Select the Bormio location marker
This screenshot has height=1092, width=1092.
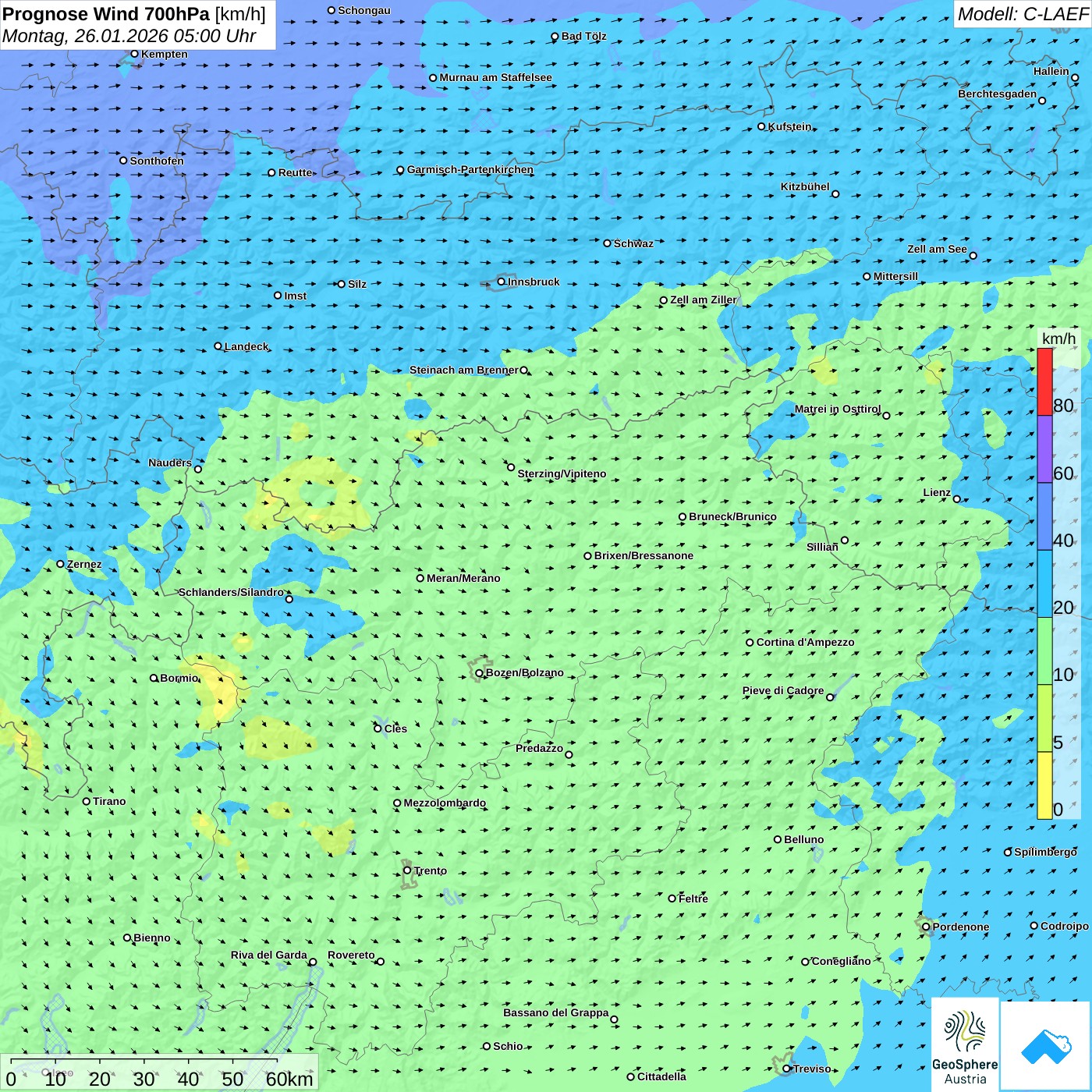(154, 678)
